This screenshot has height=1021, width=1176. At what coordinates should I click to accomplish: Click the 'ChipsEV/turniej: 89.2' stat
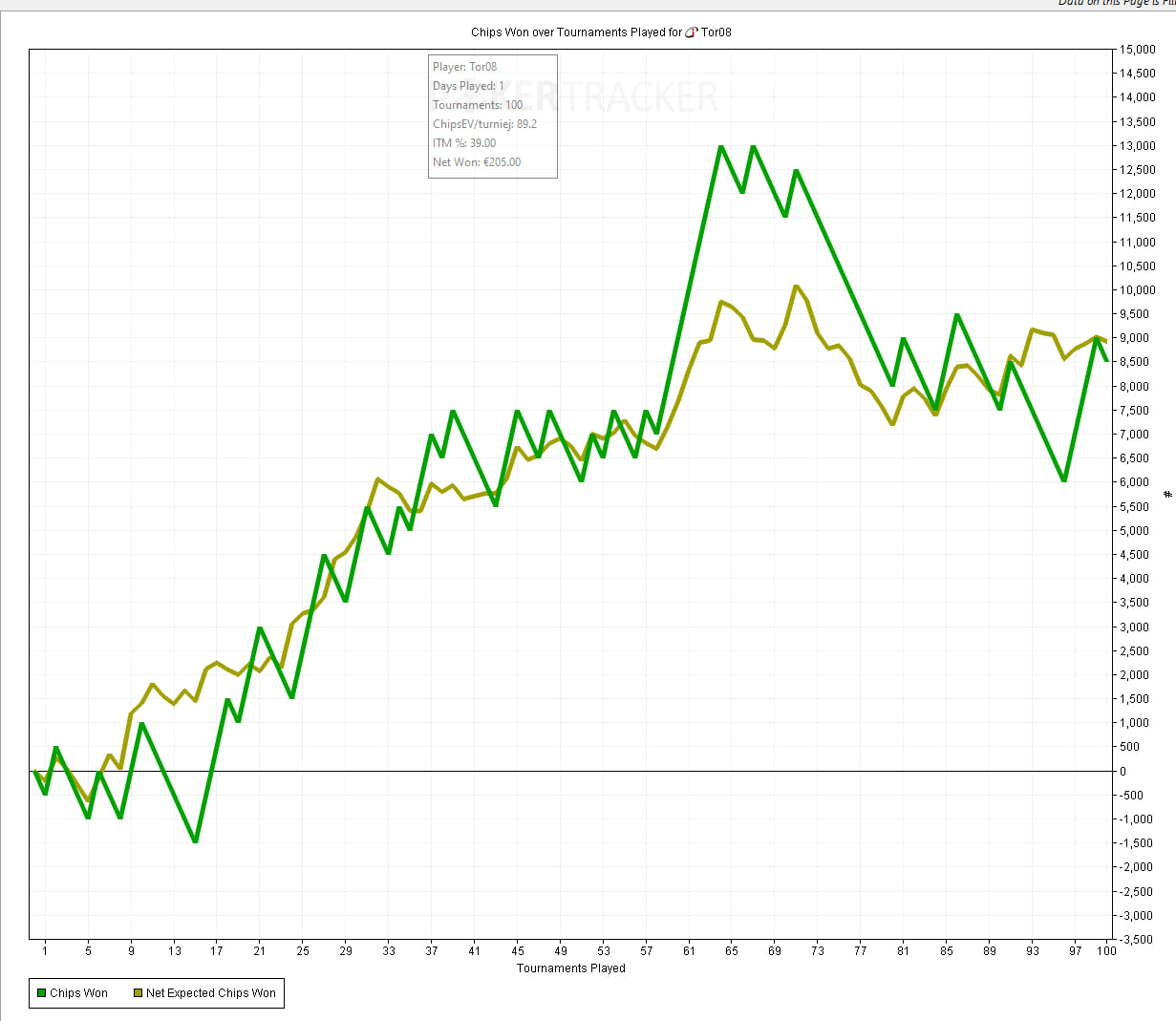coord(484,124)
